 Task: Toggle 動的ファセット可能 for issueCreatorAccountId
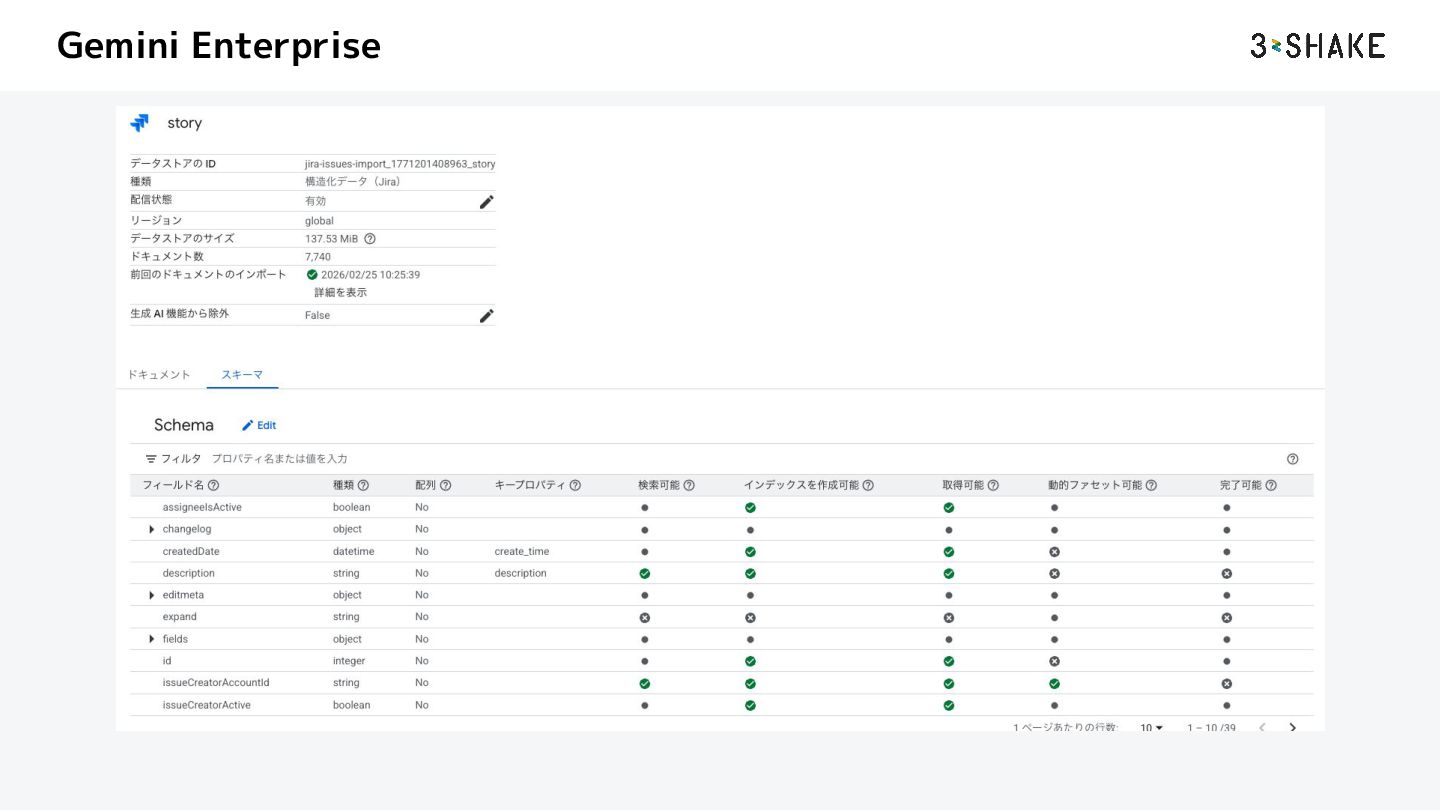(x=1054, y=683)
